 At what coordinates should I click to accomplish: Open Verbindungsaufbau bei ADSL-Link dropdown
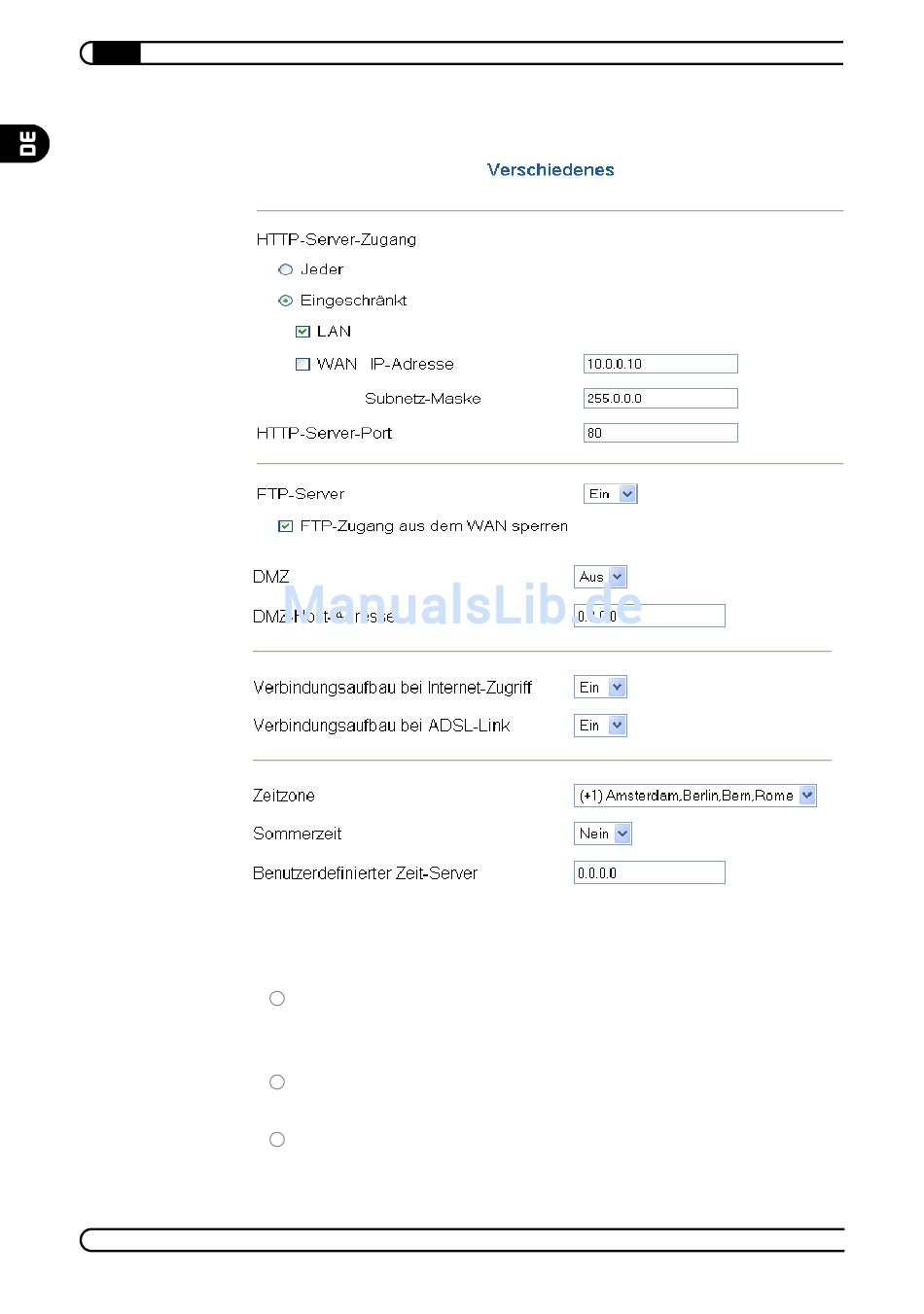tap(600, 726)
